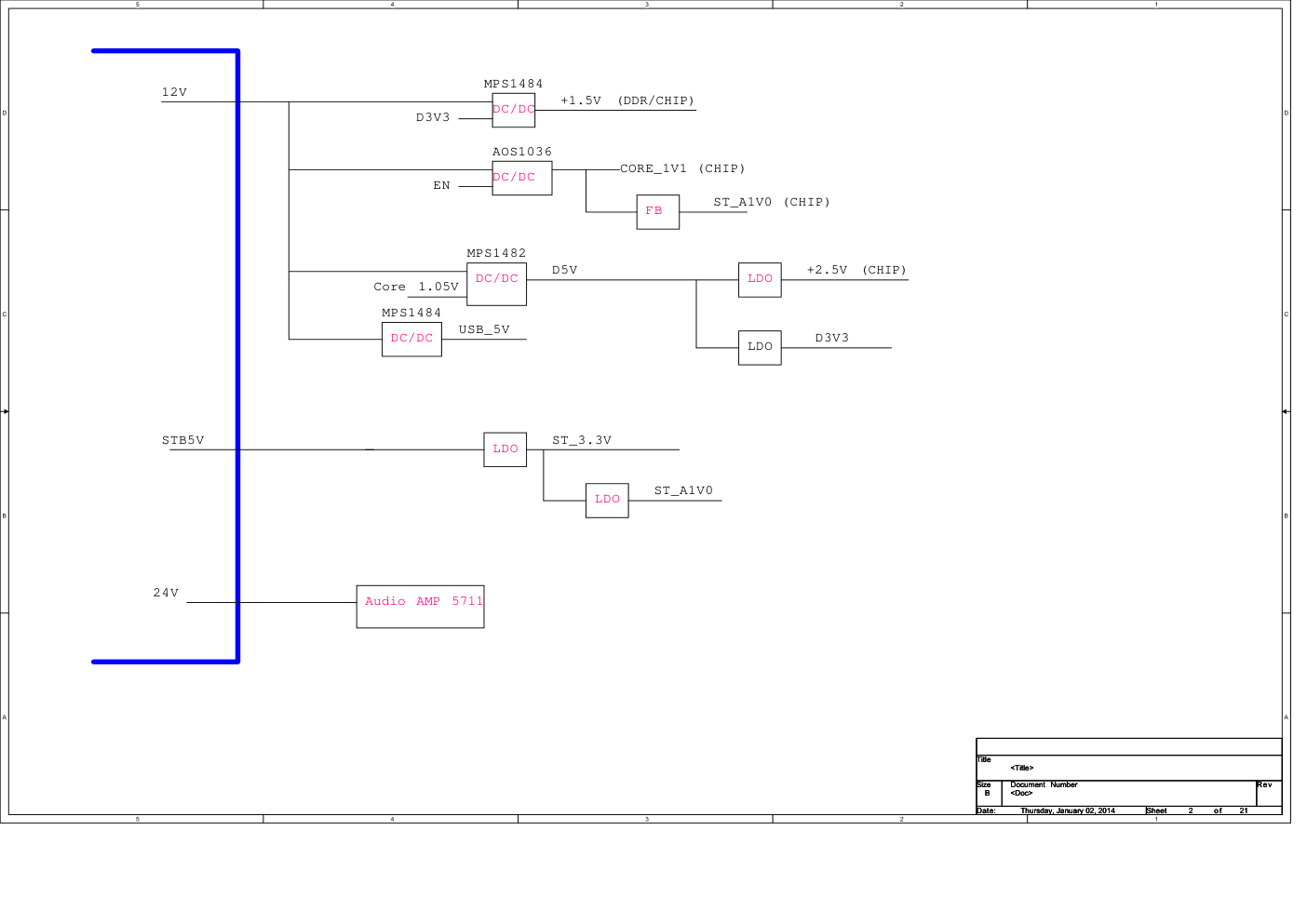Viewport: 1307px width, 924px height.
Task: Click the MPS1484 name above top DC/DC
Action: click(513, 84)
